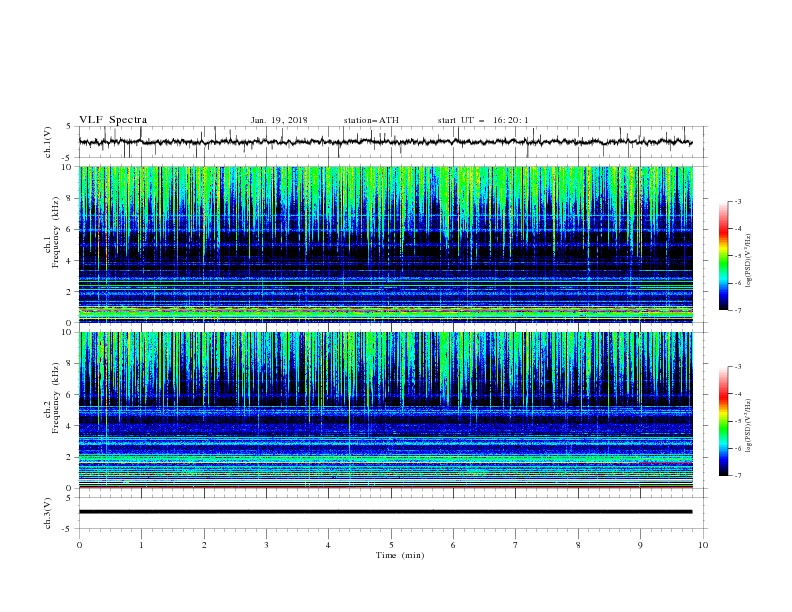Viewport: 792px width, 612px height.
Task: Click the ch.3(V) axis label
Action: click(48, 513)
